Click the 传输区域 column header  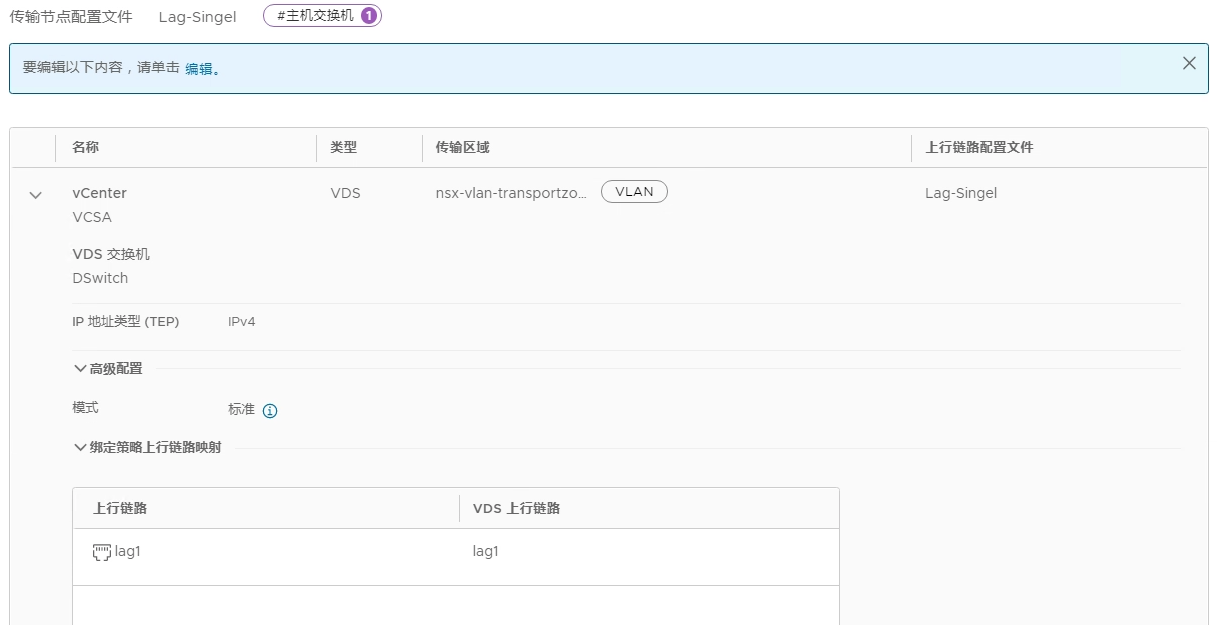pos(462,148)
